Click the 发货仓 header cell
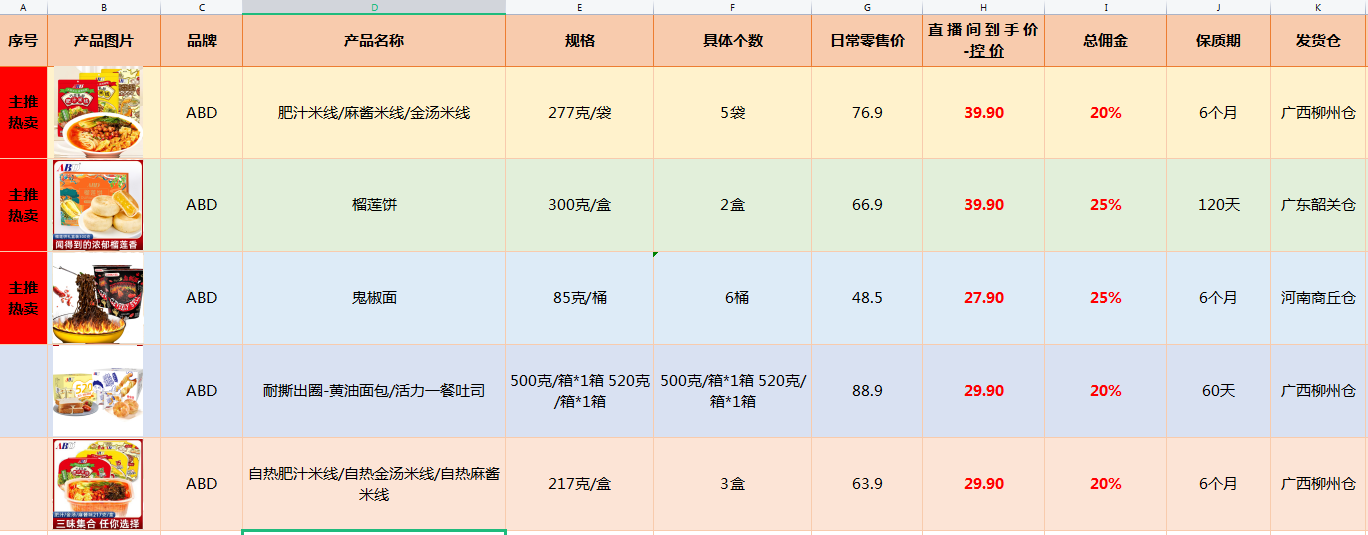Image resolution: width=1368 pixels, height=535 pixels. pos(1318,41)
